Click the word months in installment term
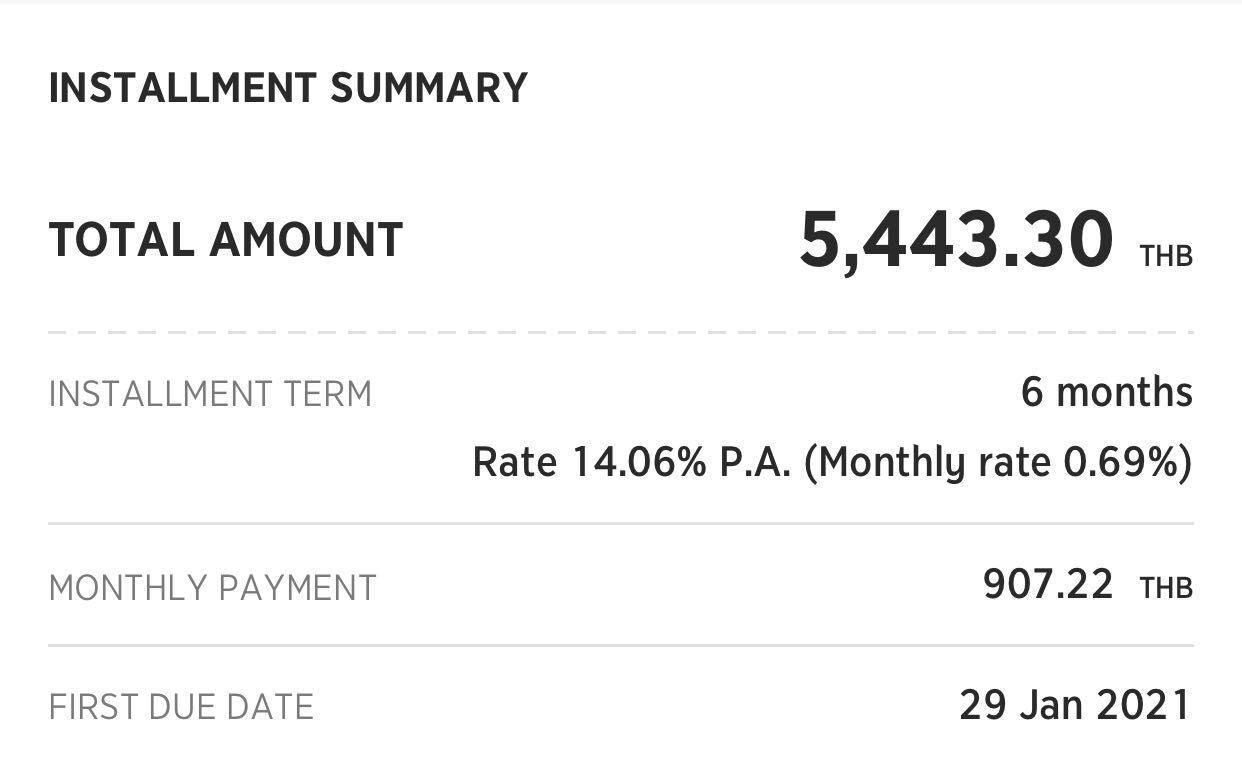The image size is (1242, 780). [1125, 392]
